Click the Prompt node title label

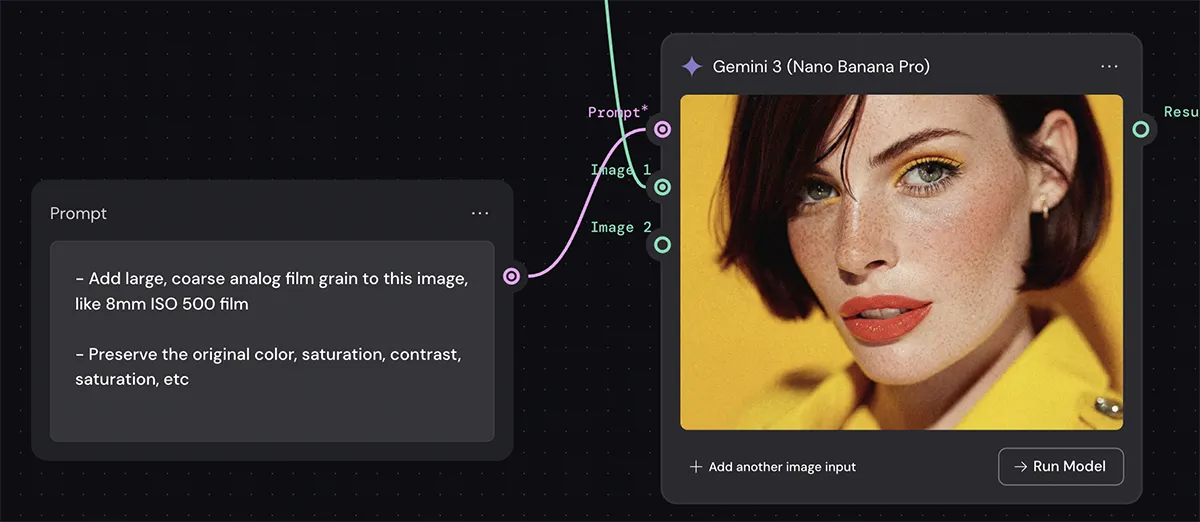coord(78,213)
